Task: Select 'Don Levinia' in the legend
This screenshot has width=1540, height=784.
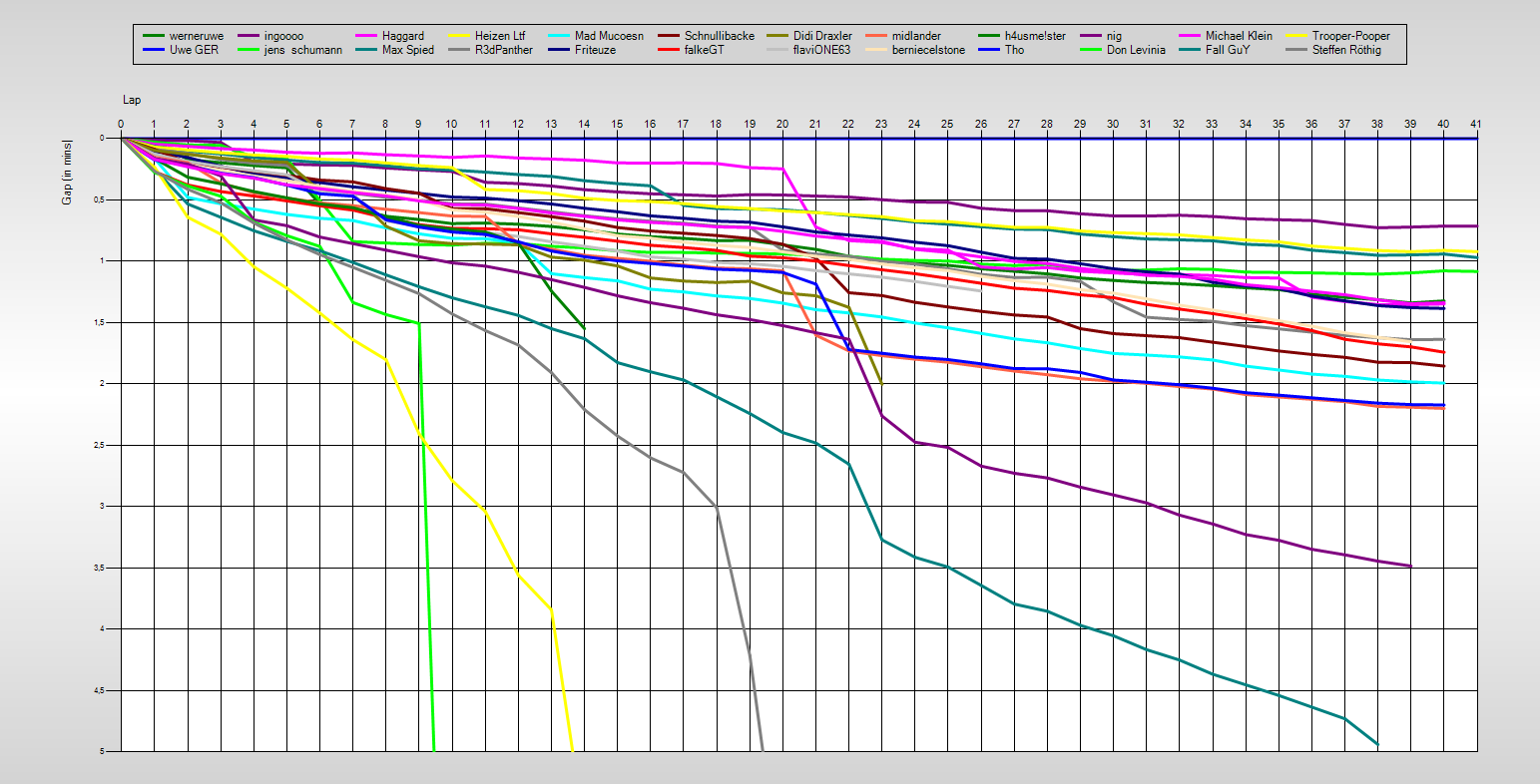Action: click(x=1136, y=50)
